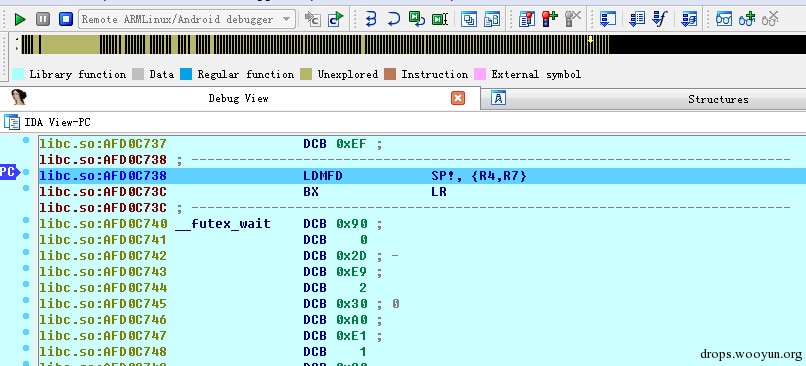Screen dimensions: 806x366
Task: Pause the debugged process
Action: point(43,20)
